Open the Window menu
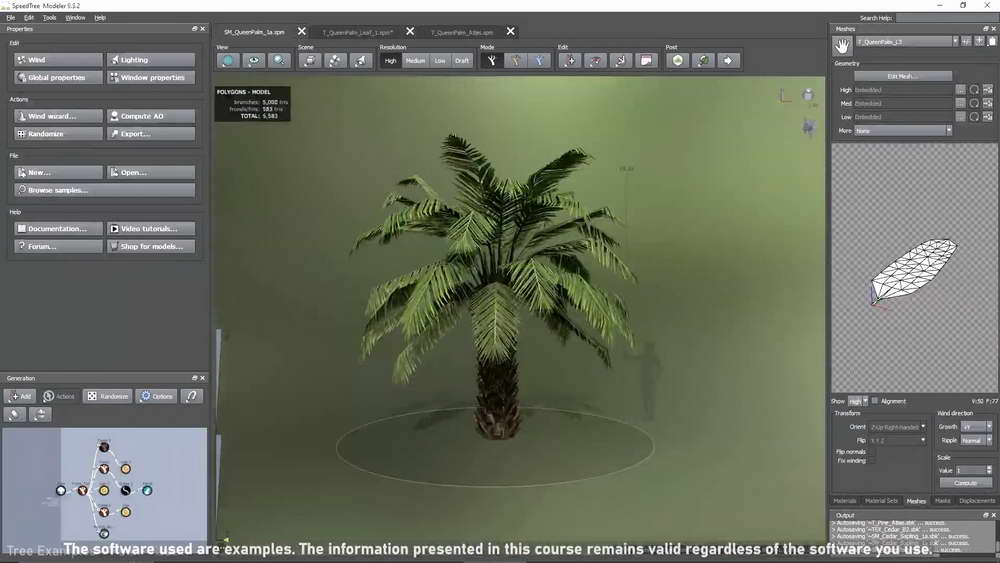The width and height of the screenshot is (1000, 563). (x=75, y=18)
